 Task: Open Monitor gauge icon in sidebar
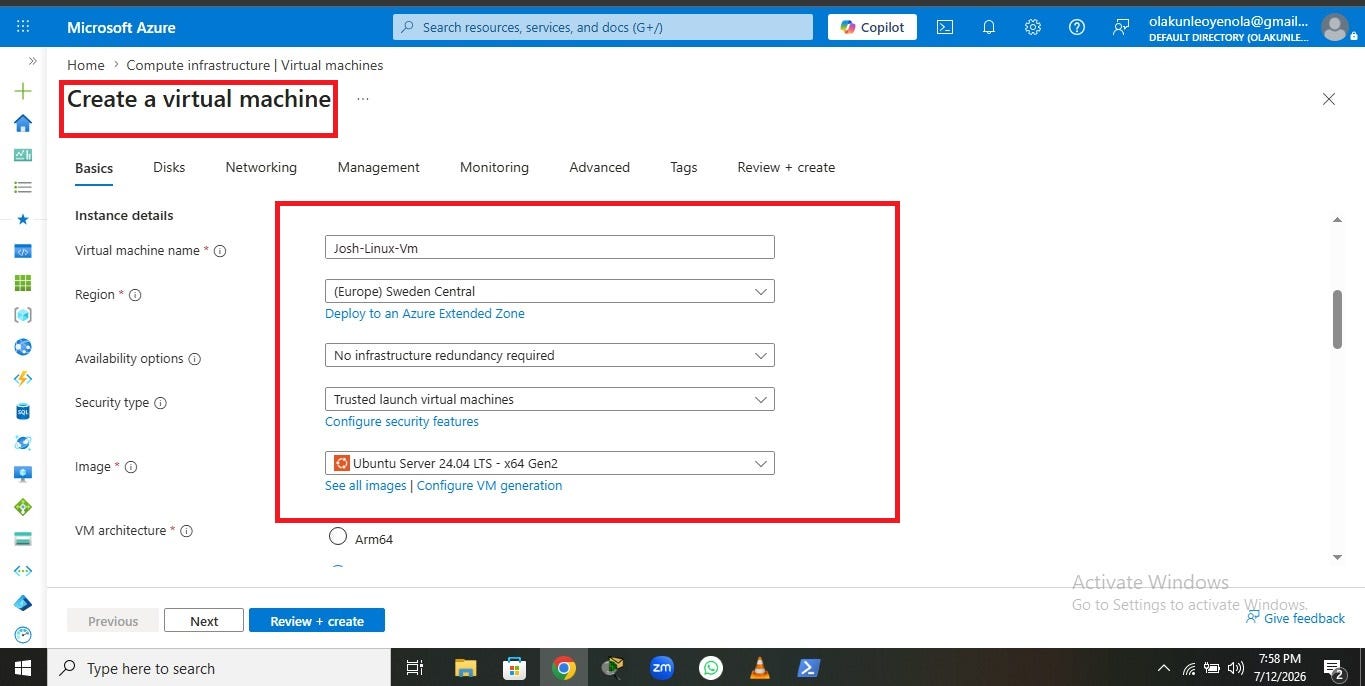tap(23, 635)
